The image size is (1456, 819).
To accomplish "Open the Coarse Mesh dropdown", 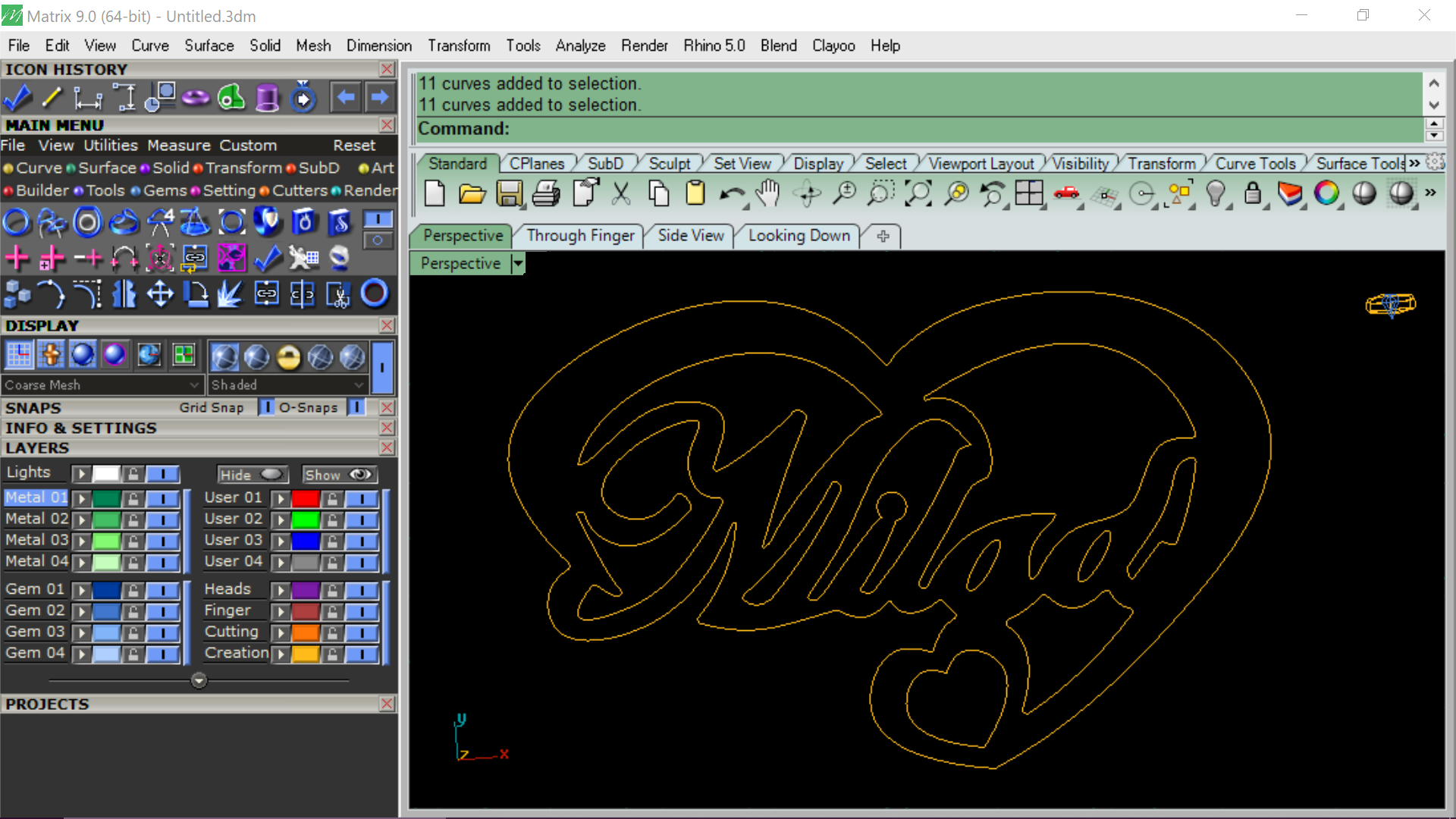I will pos(102,385).
